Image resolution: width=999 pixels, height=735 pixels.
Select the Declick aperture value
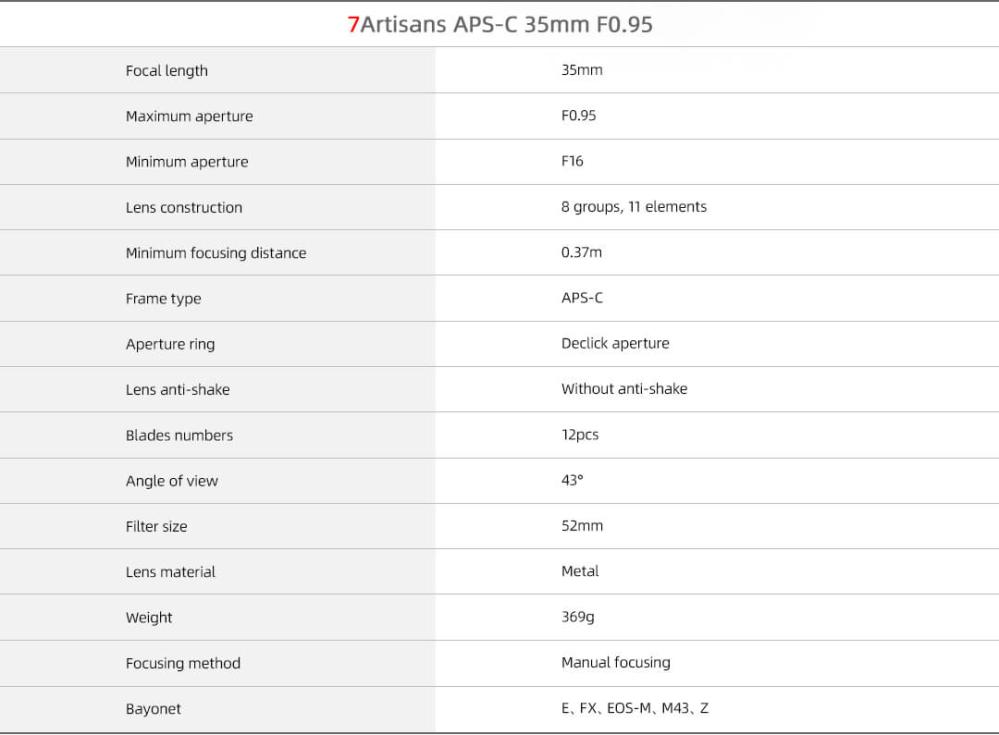click(x=615, y=343)
